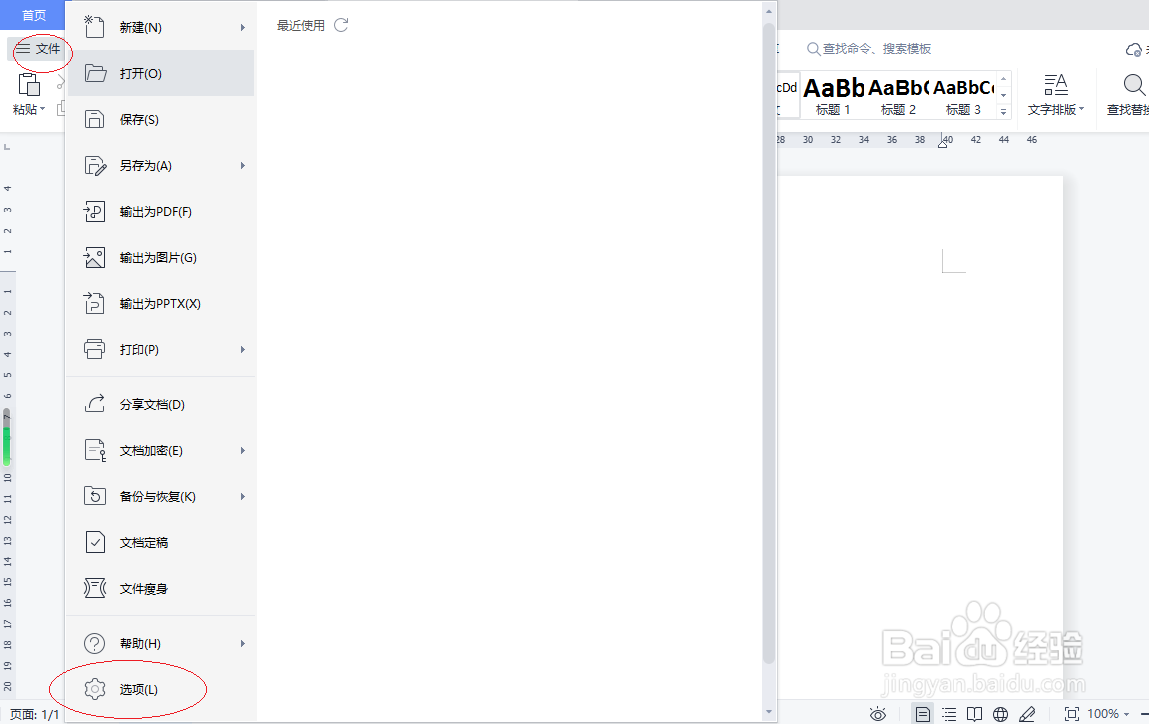The height and width of the screenshot is (724, 1149).
Task: Click the 查找替换 magnifier icon
Action: 1134,85
